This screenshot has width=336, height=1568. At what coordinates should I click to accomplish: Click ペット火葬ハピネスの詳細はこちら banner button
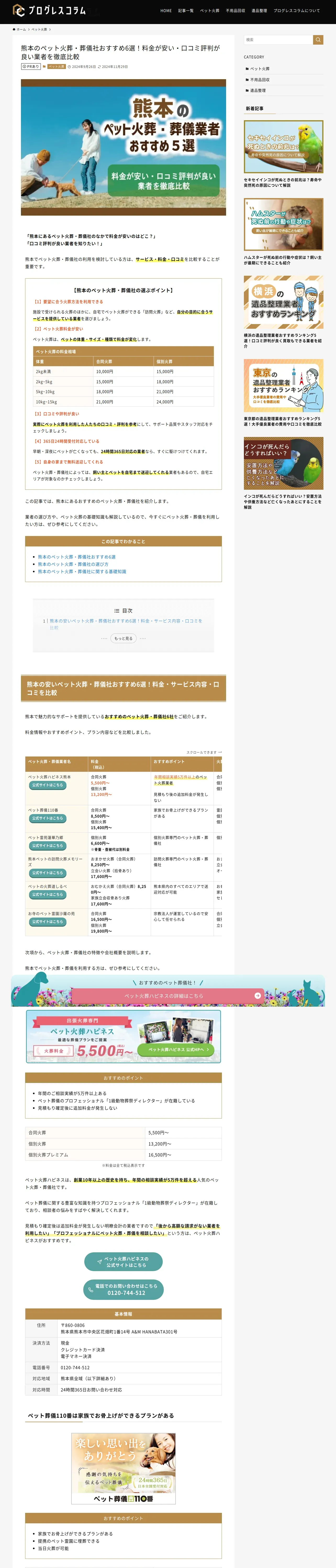tap(168, 996)
